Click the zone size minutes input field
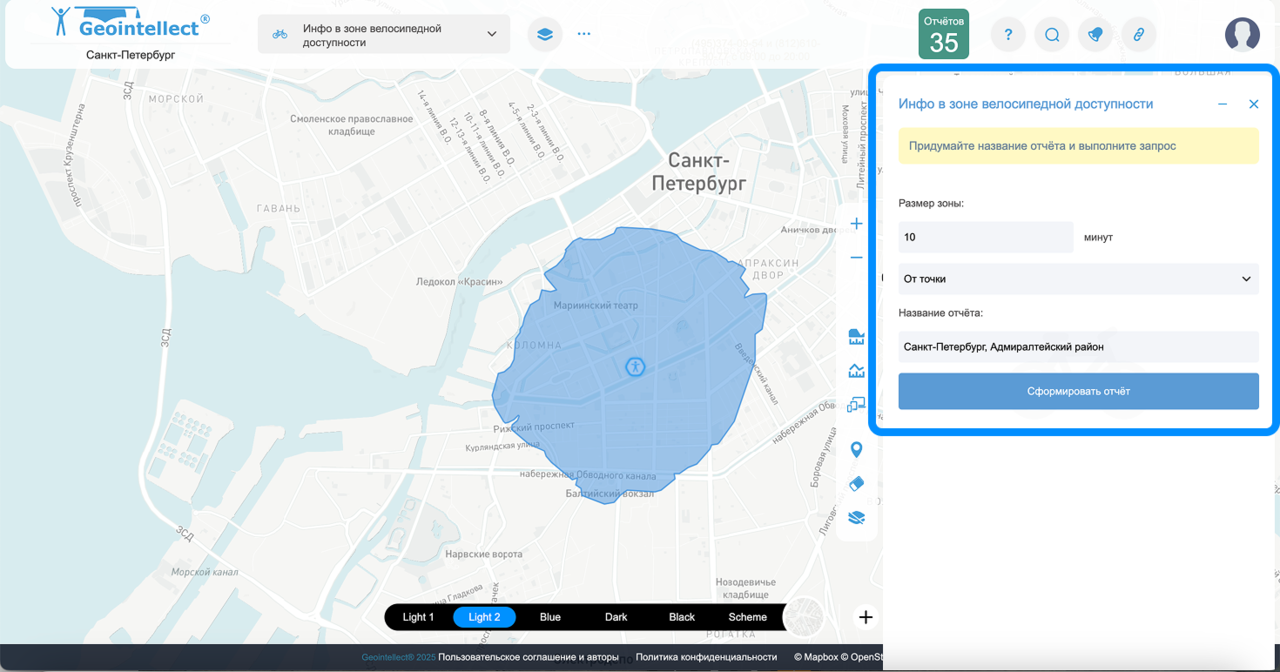1280x672 pixels. point(985,237)
